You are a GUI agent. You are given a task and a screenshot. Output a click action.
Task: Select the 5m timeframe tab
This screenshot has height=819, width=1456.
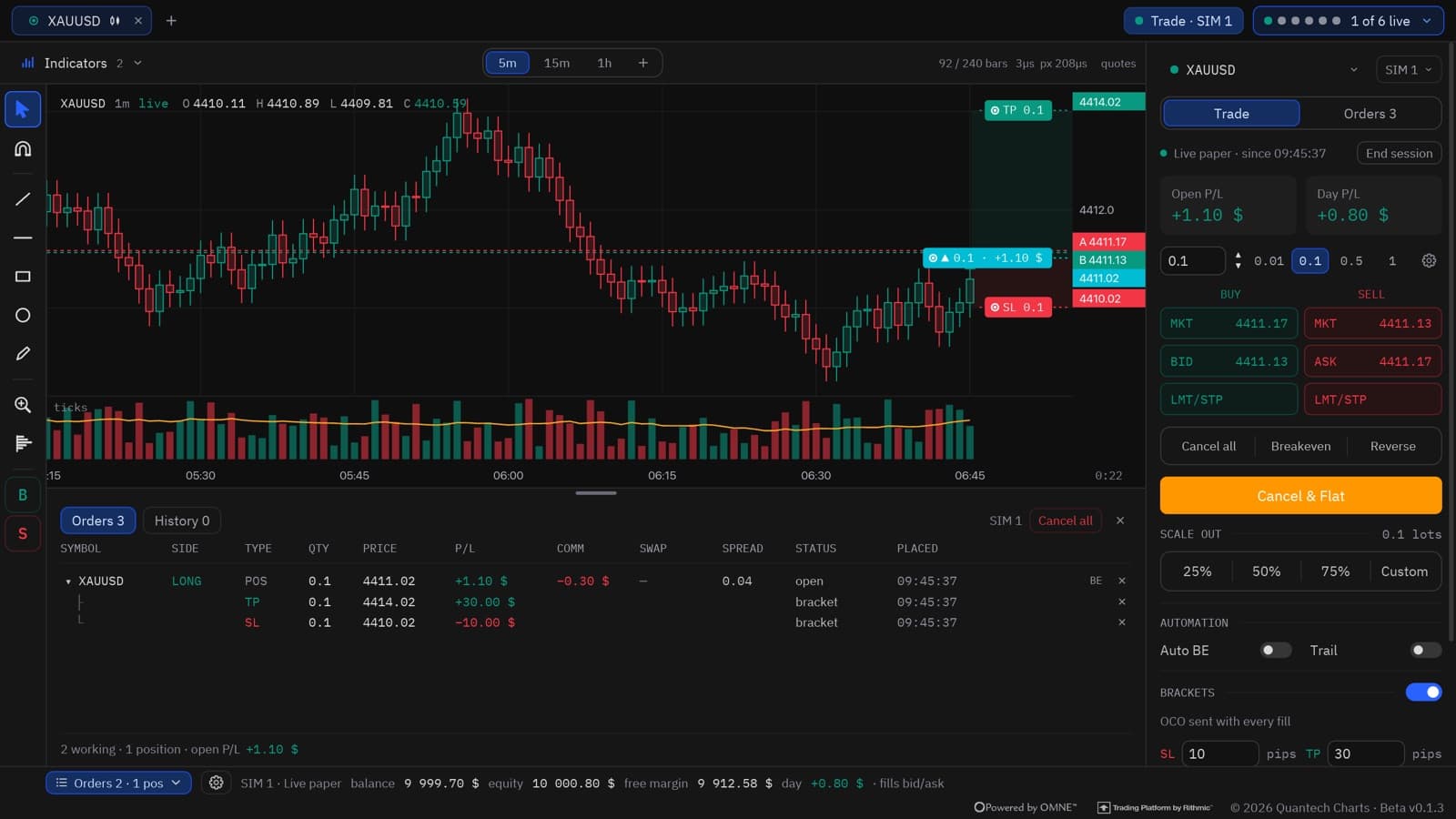tap(508, 63)
